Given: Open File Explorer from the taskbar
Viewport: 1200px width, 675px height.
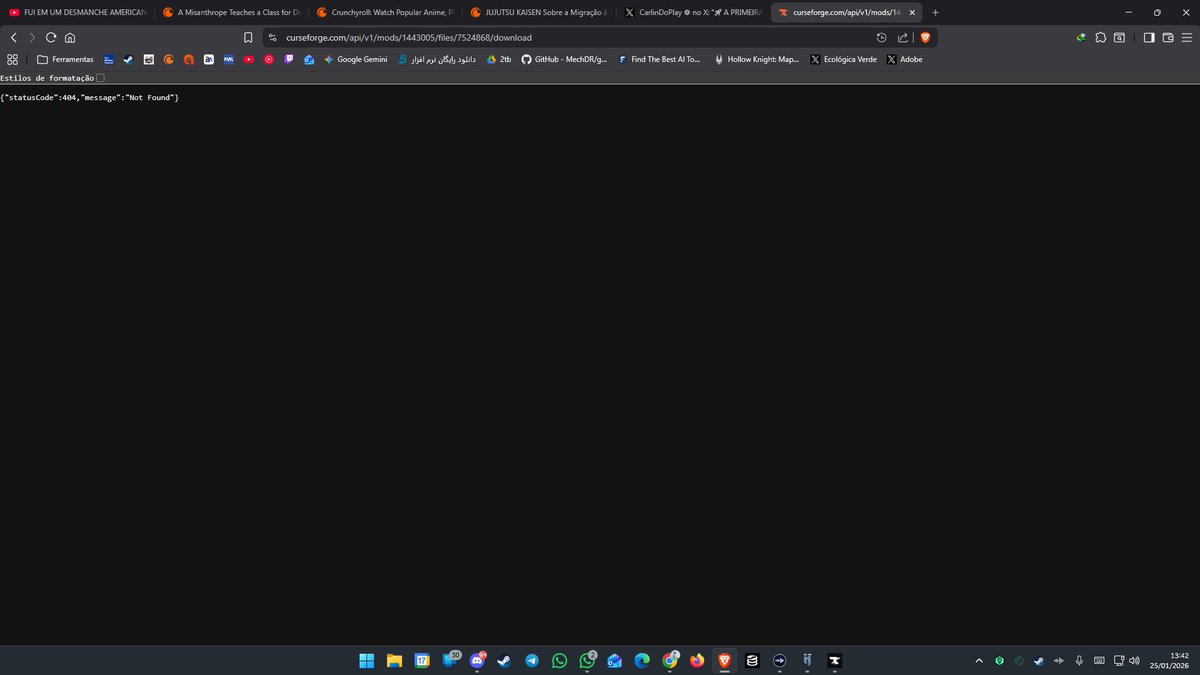Looking at the screenshot, I should pos(394,660).
